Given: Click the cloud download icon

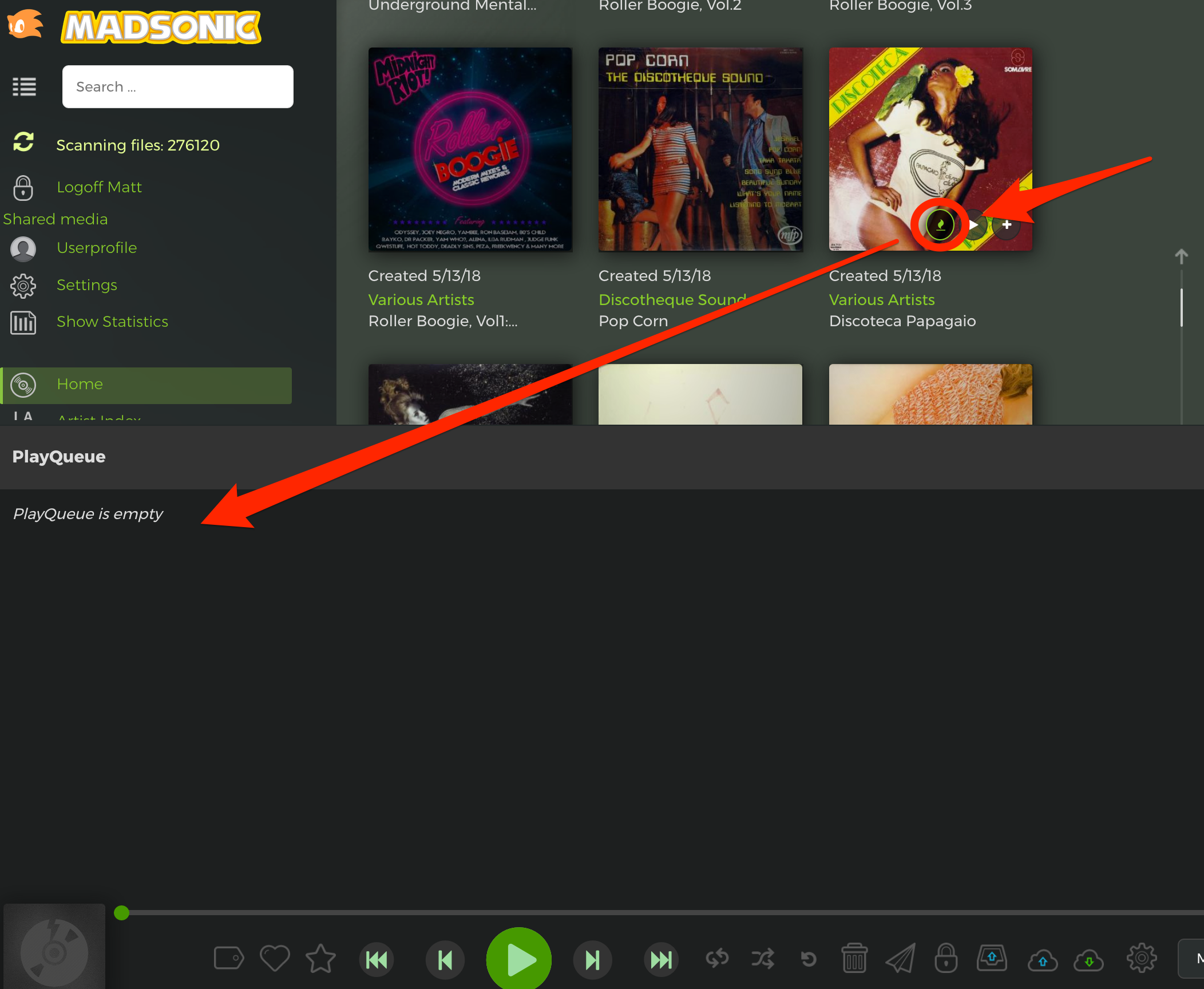Looking at the screenshot, I should click(x=1088, y=959).
